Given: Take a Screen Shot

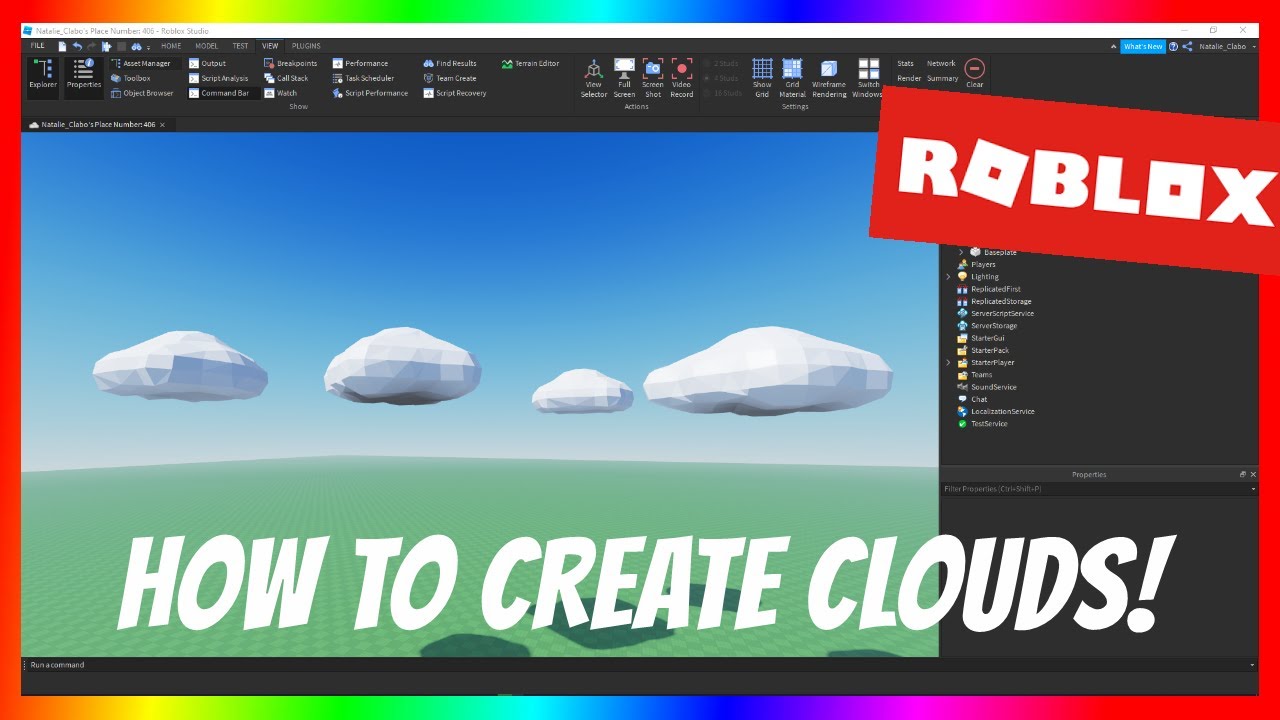Looking at the screenshot, I should [x=653, y=79].
